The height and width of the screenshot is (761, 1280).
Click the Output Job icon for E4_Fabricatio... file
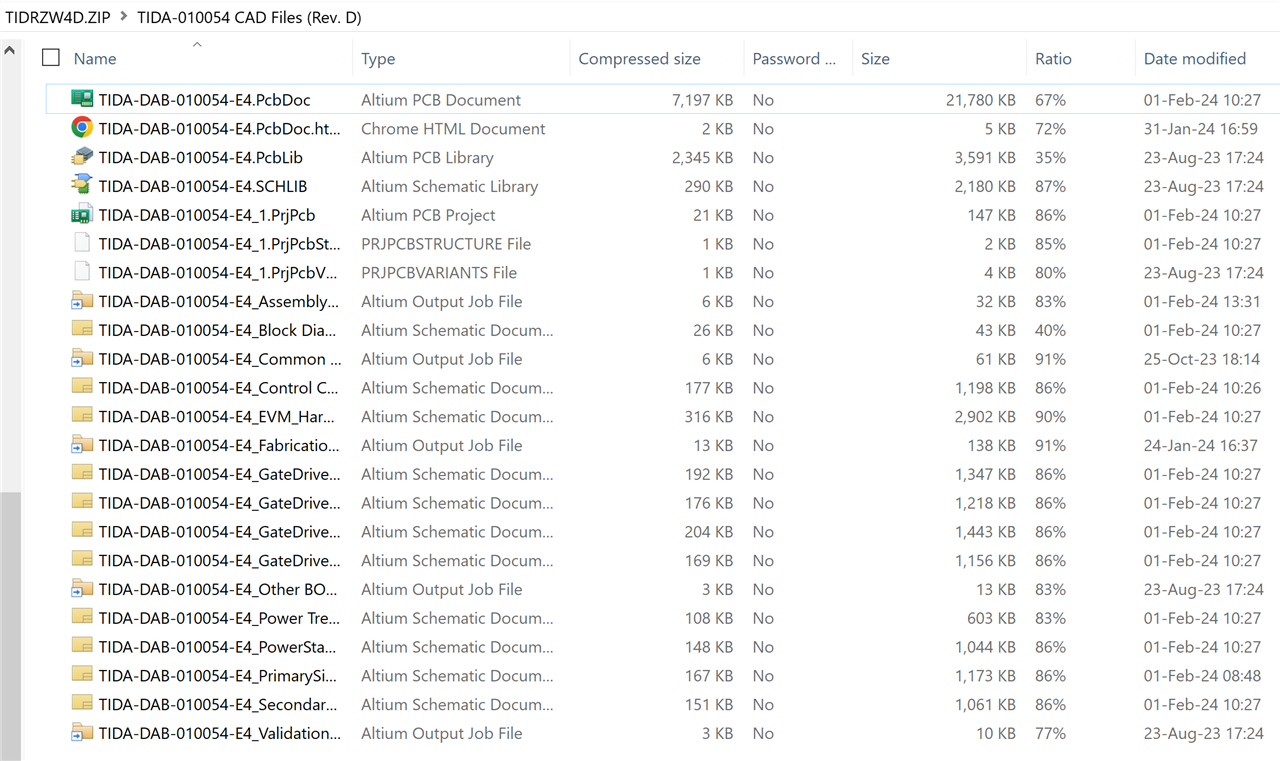click(x=82, y=445)
